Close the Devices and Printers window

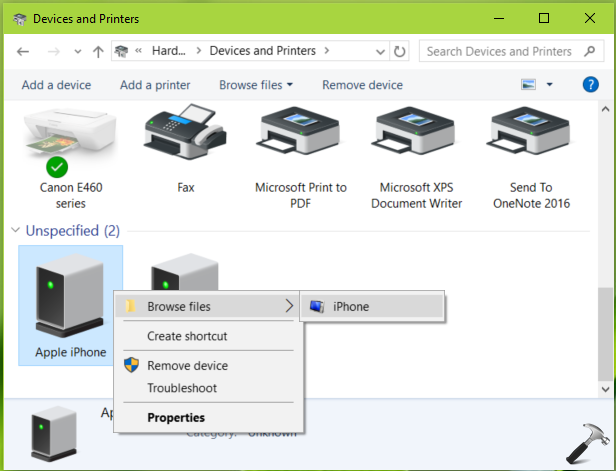click(590, 18)
